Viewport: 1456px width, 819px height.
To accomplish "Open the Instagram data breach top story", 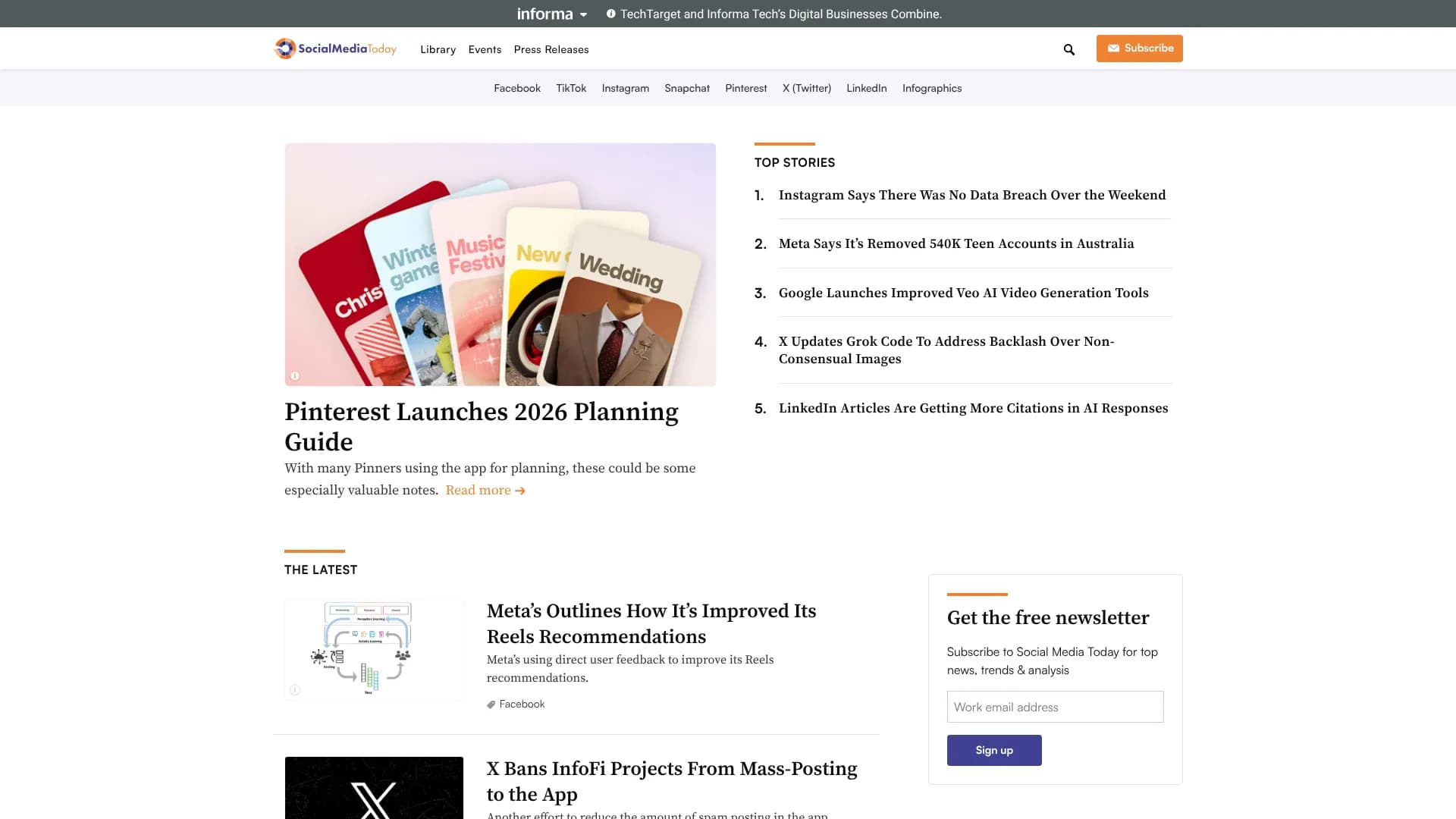I will coord(971,196).
